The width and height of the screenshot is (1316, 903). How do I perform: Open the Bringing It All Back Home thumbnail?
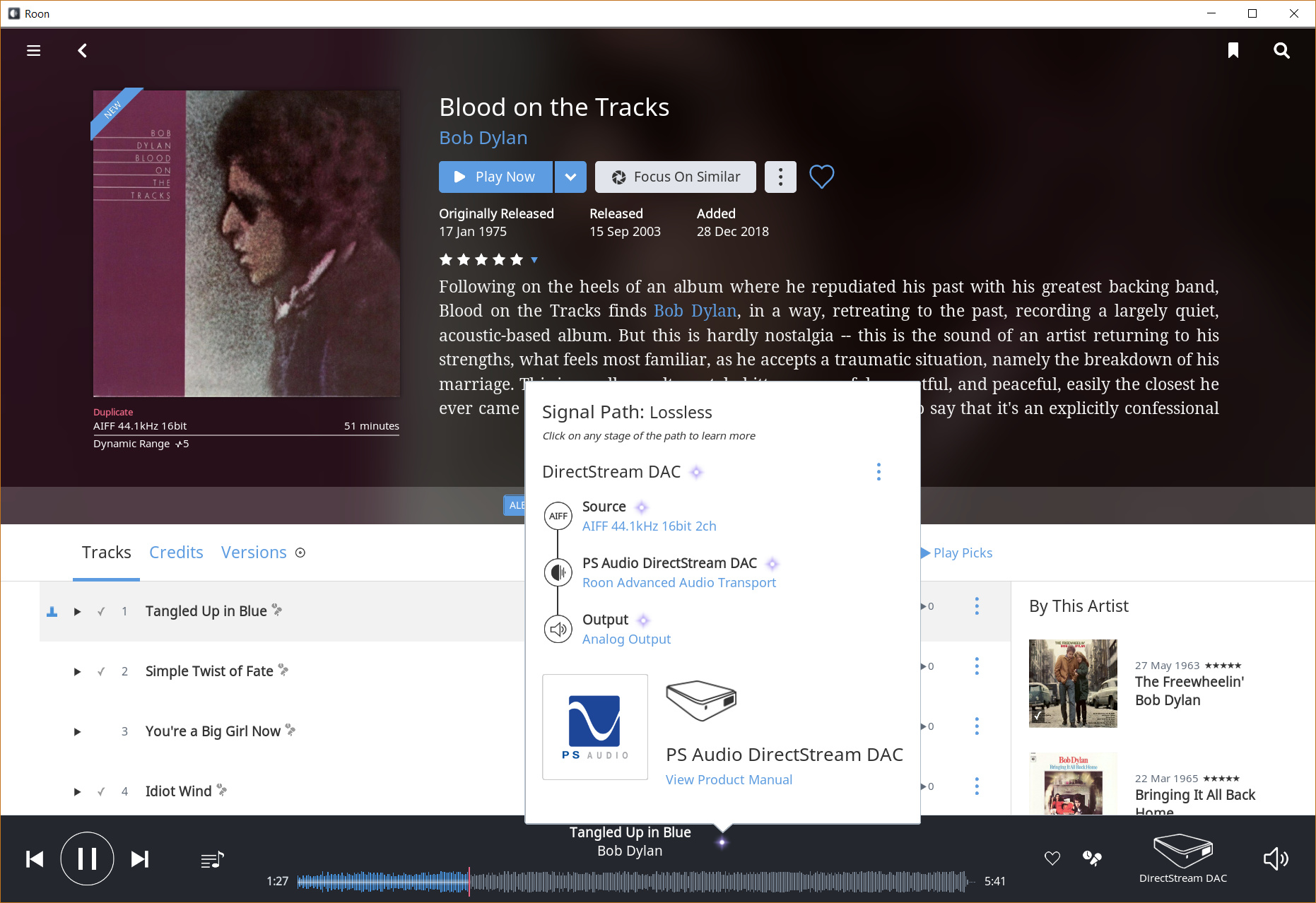click(x=1073, y=784)
